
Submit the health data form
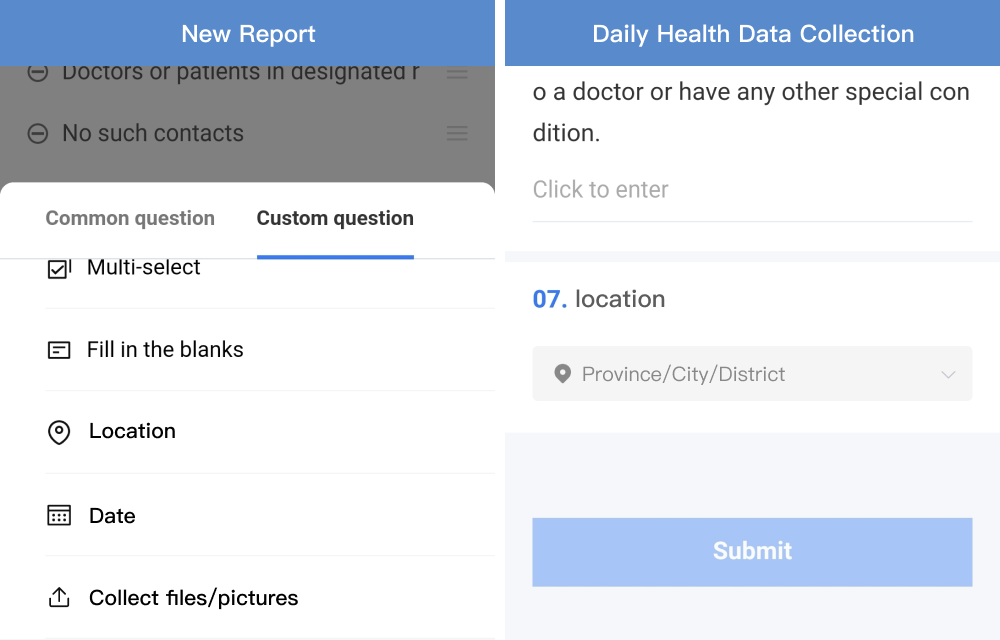[x=753, y=552]
